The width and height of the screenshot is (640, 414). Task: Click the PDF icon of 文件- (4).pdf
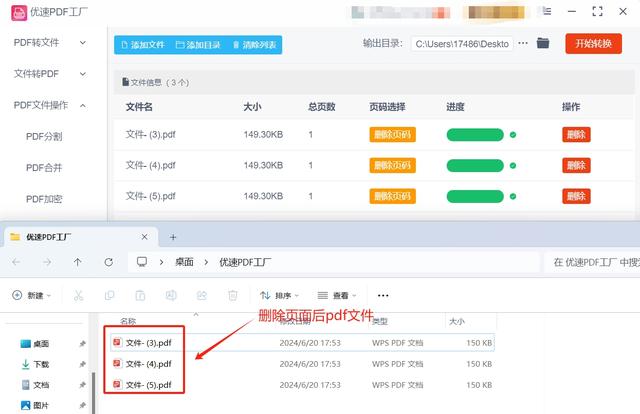[x=118, y=363]
